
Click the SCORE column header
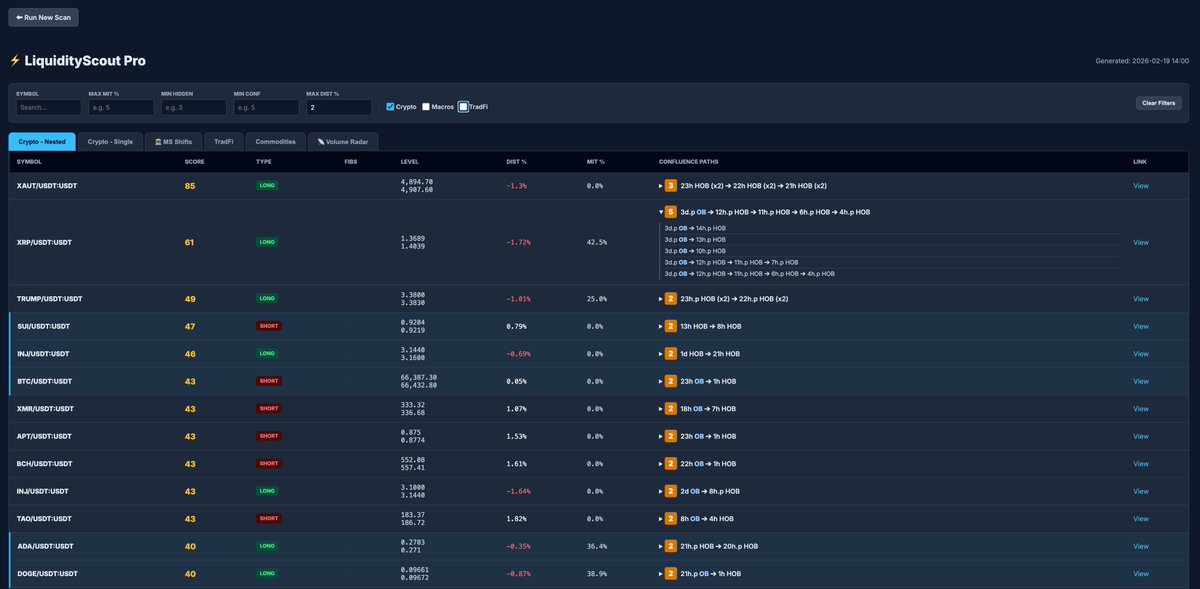194,161
